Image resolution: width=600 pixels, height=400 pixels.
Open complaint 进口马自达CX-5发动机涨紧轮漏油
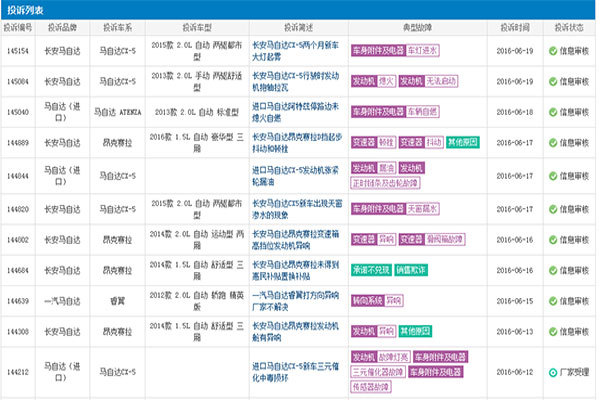[x=295, y=176]
